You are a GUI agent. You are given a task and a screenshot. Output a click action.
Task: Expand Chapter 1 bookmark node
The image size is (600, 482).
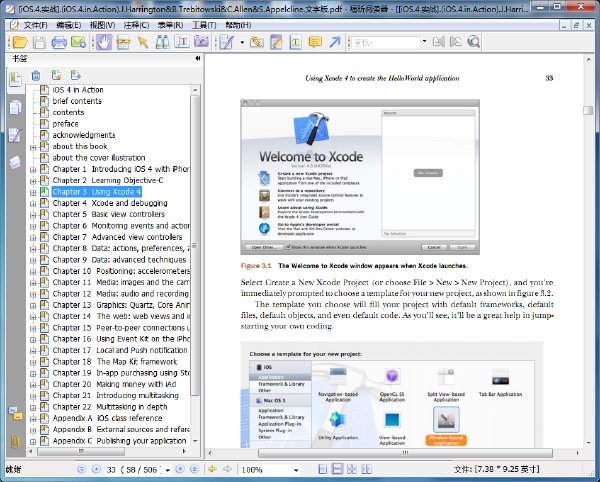tap(33, 169)
